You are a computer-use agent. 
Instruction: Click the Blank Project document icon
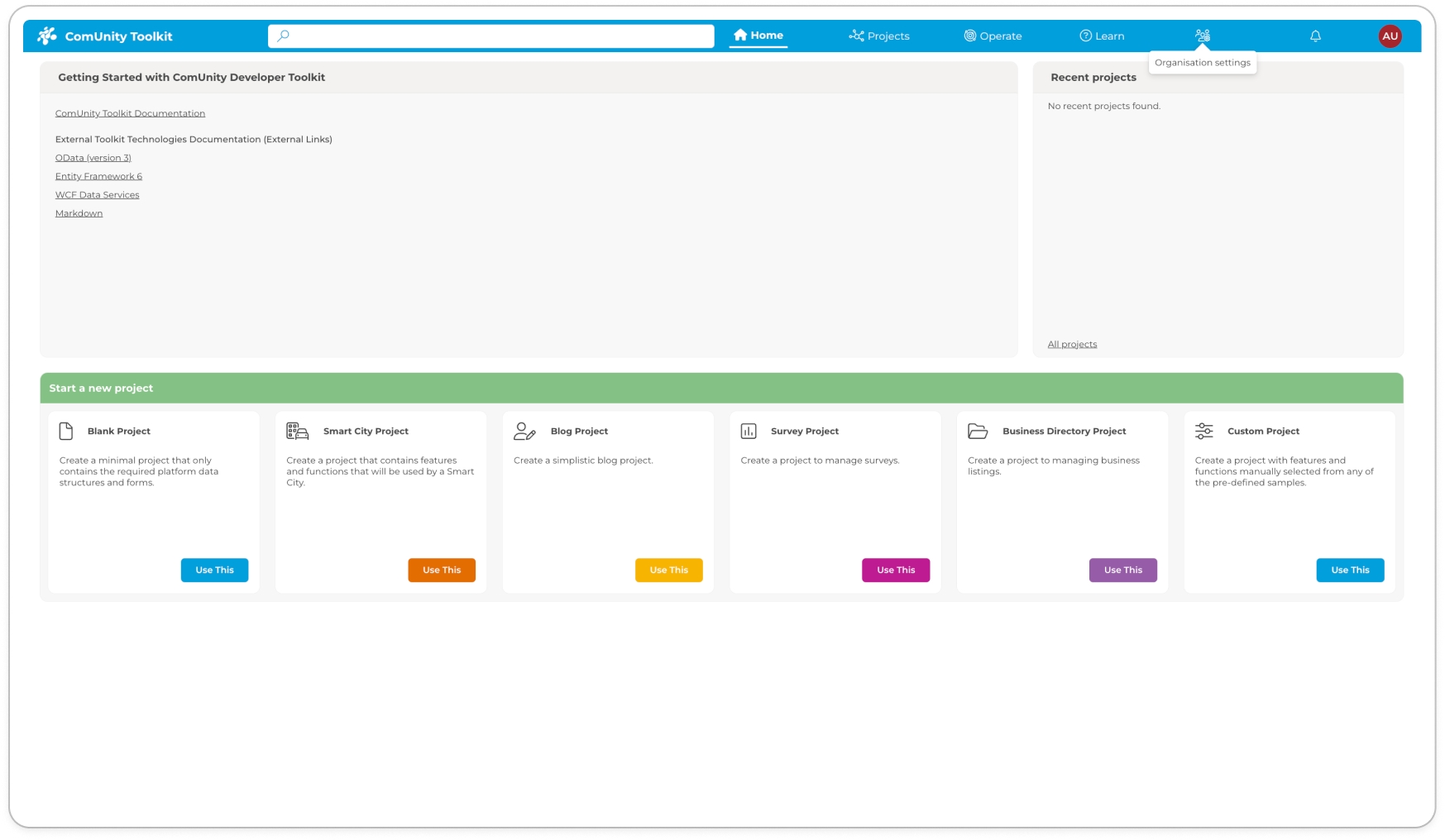pyautogui.click(x=66, y=431)
